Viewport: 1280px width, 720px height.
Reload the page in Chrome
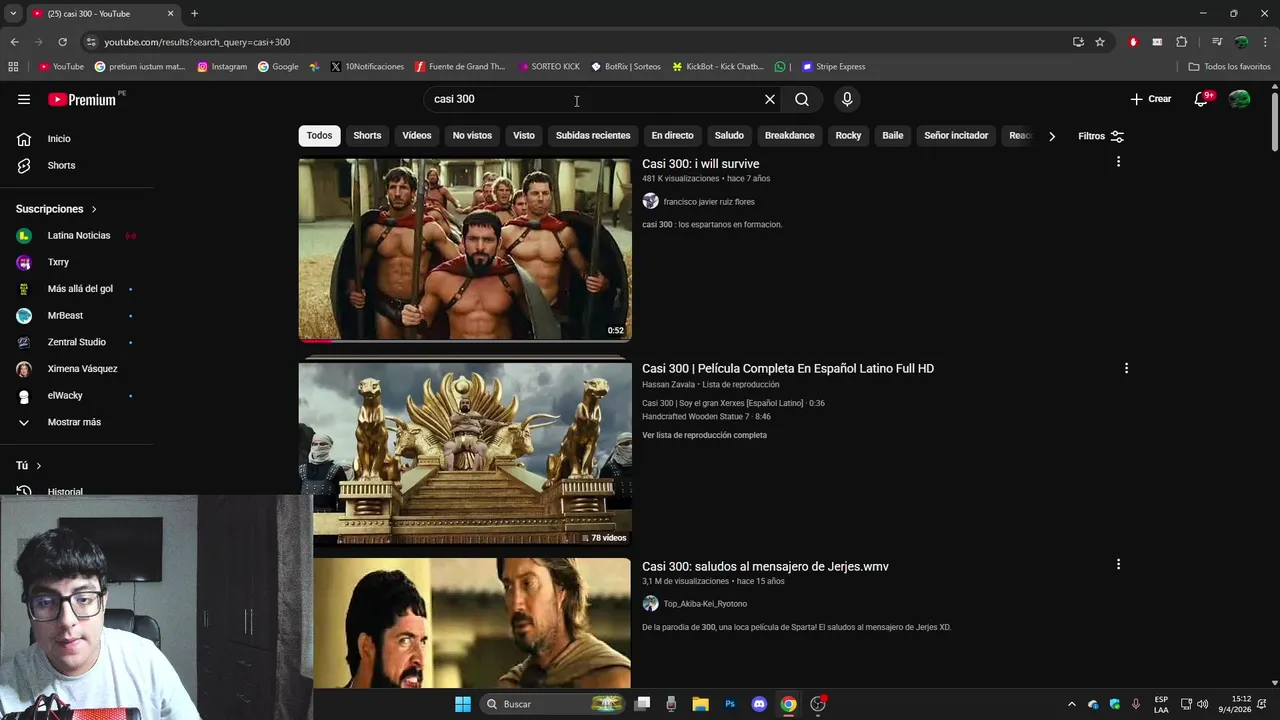[62, 42]
